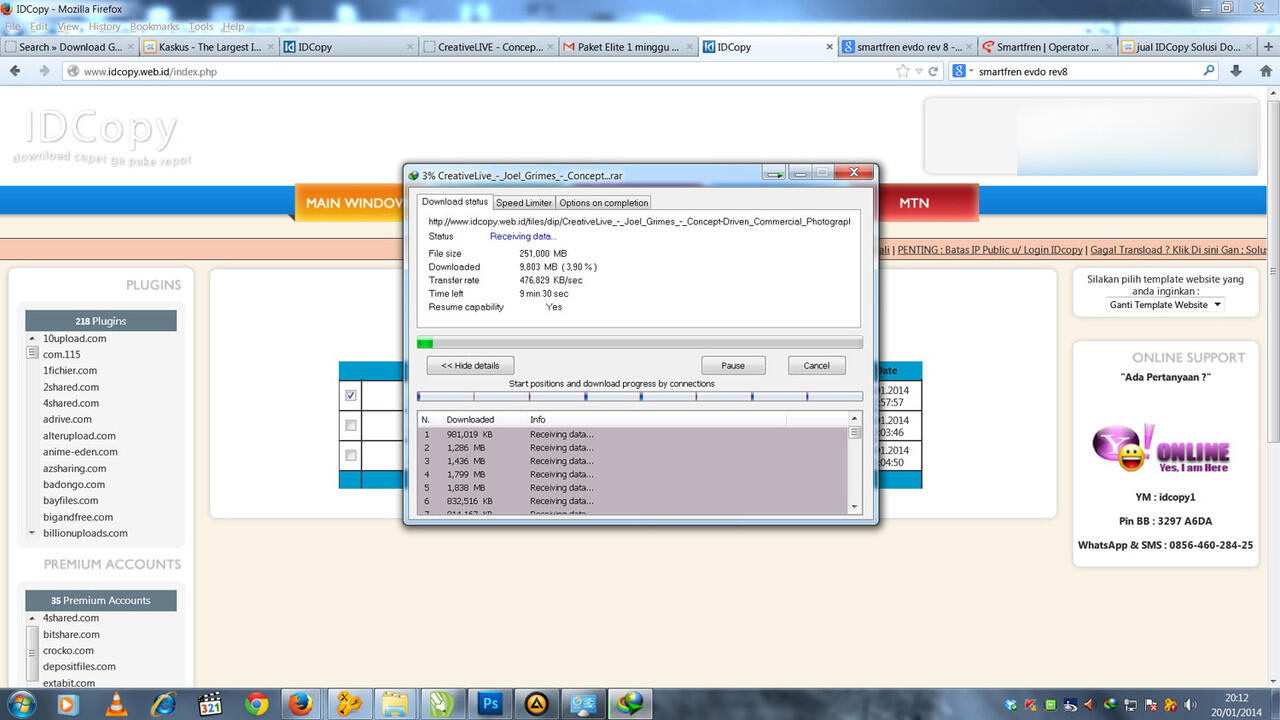
Task: Open Windows Explorer folder taskbar icon
Action: pos(396,704)
